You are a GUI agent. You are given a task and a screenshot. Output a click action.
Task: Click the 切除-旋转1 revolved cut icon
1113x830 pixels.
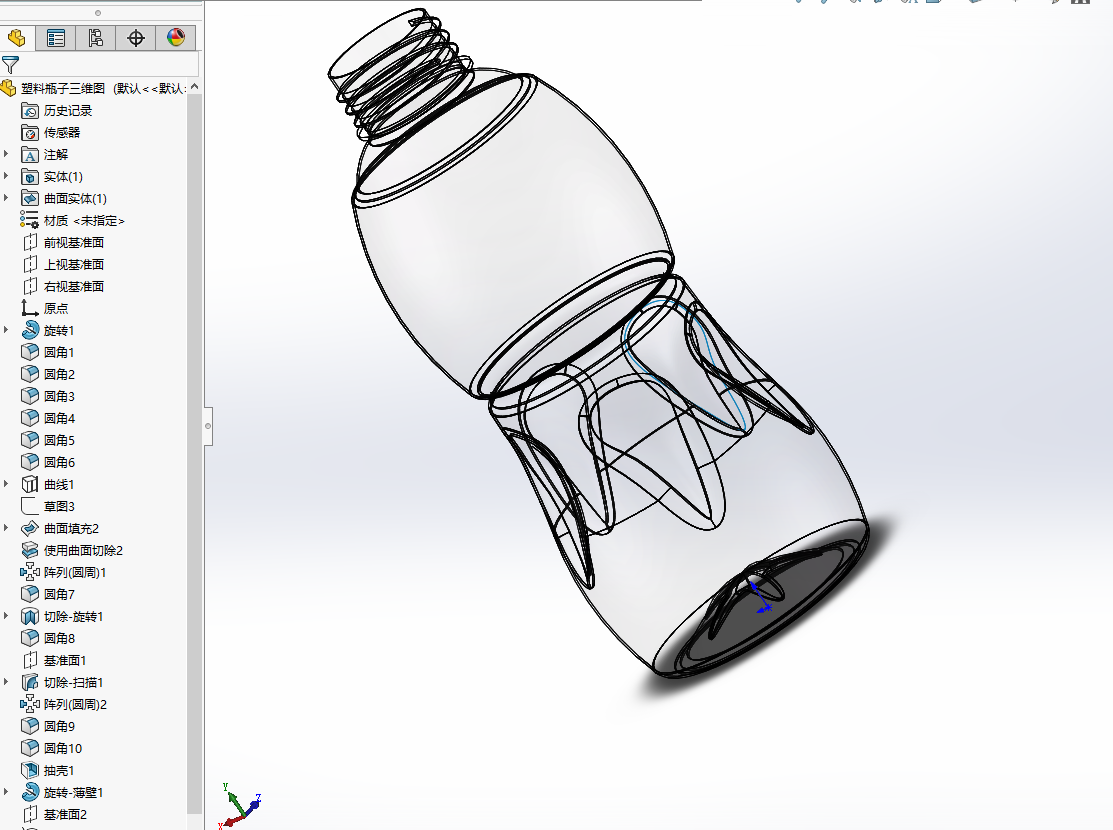tap(30, 616)
